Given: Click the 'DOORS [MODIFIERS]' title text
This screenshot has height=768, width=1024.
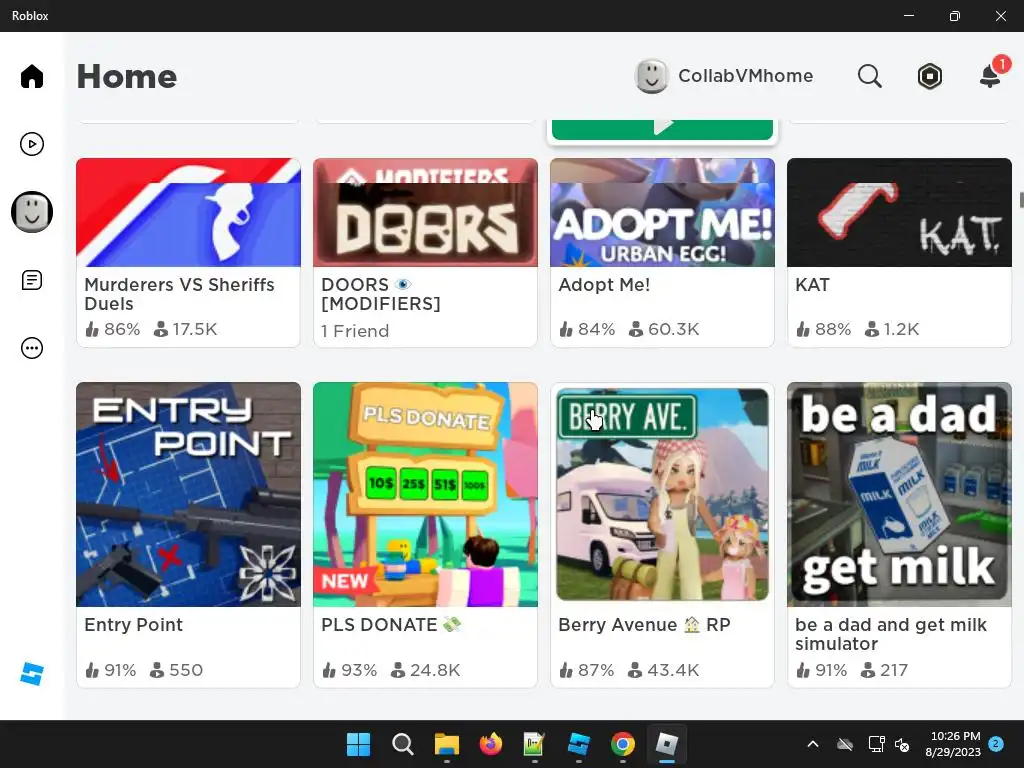Looking at the screenshot, I should coord(381,294).
